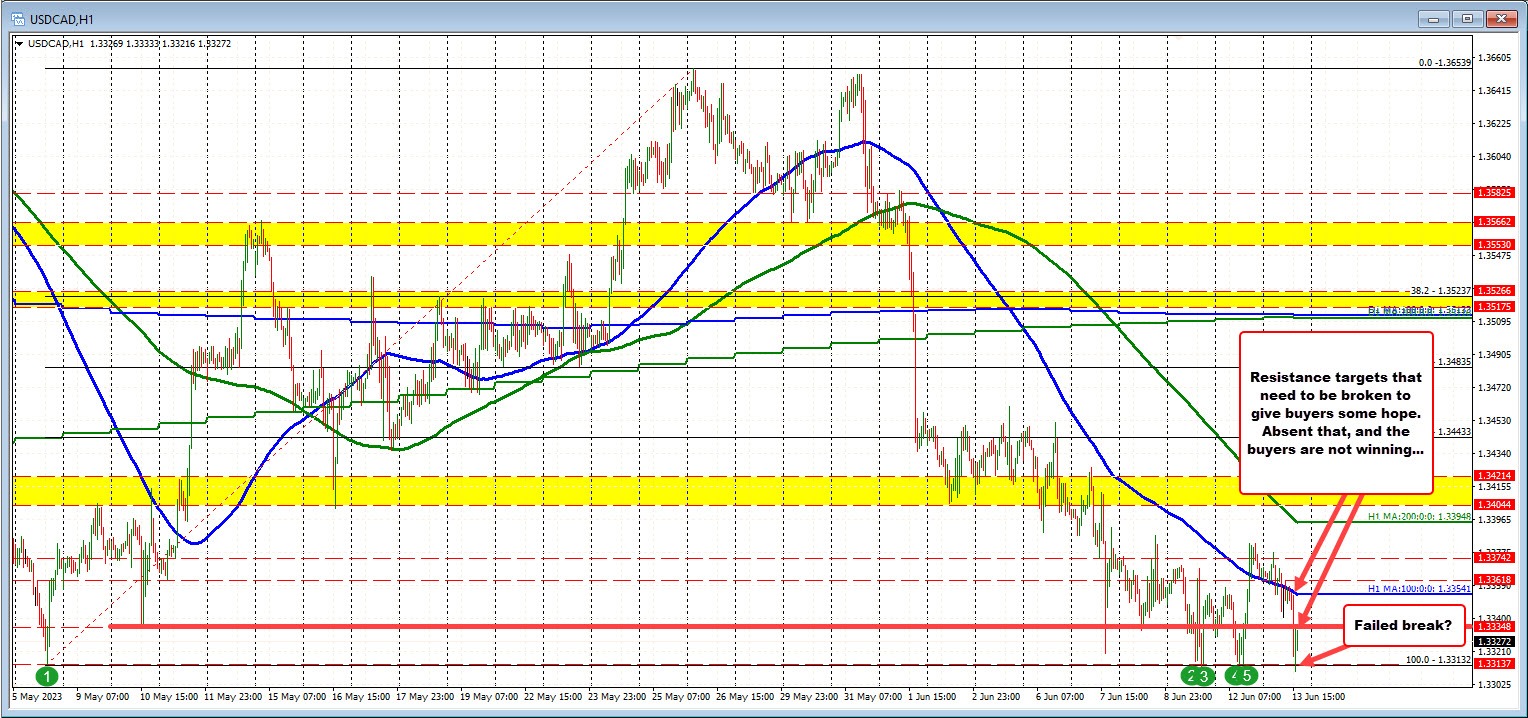Click the 1.36040 price scale value
The height and width of the screenshot is (718, 1528).
pyautogui.click(x=1494, y=157)
